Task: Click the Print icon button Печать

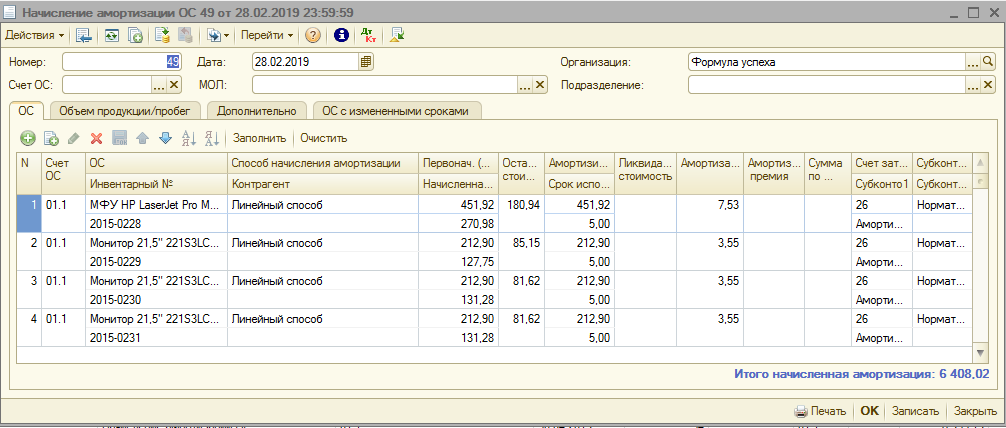Action: 821,411
